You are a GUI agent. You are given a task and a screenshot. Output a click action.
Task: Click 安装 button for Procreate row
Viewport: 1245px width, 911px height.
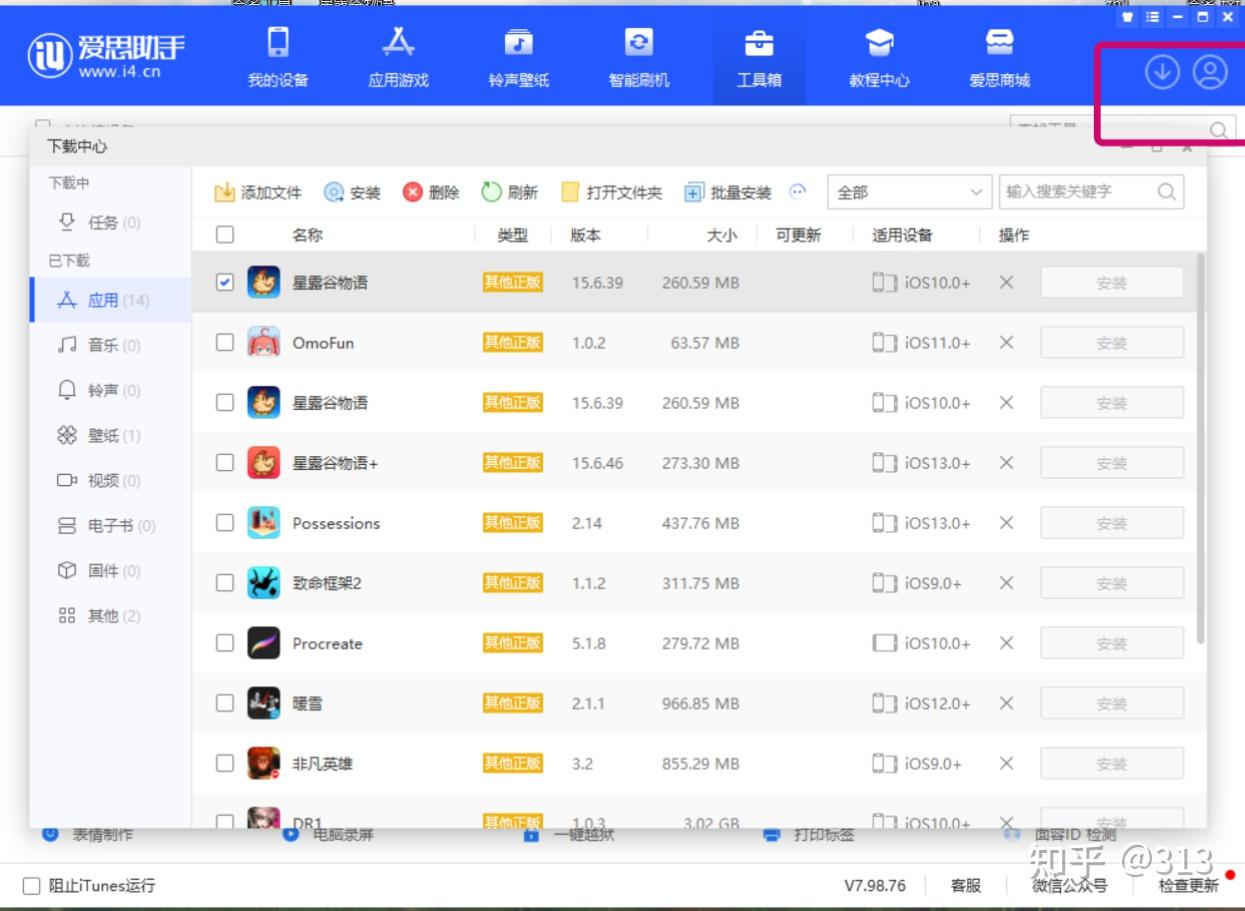pos(1112,644)
